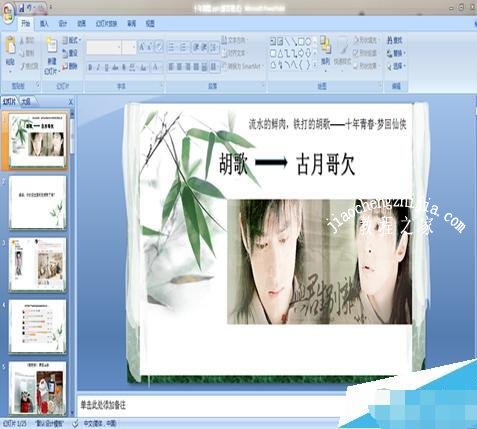Image resolution: width=477 pixels, height=429 pixels.
Task: Pick the rectangle shape in first gallery row
Action: point(301,42)
